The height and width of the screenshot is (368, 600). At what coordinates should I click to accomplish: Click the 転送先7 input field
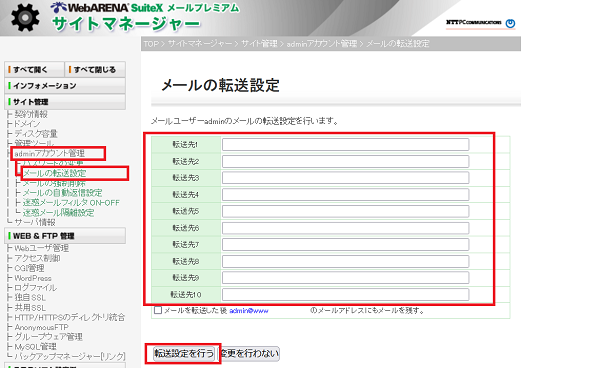click(346, 244)
